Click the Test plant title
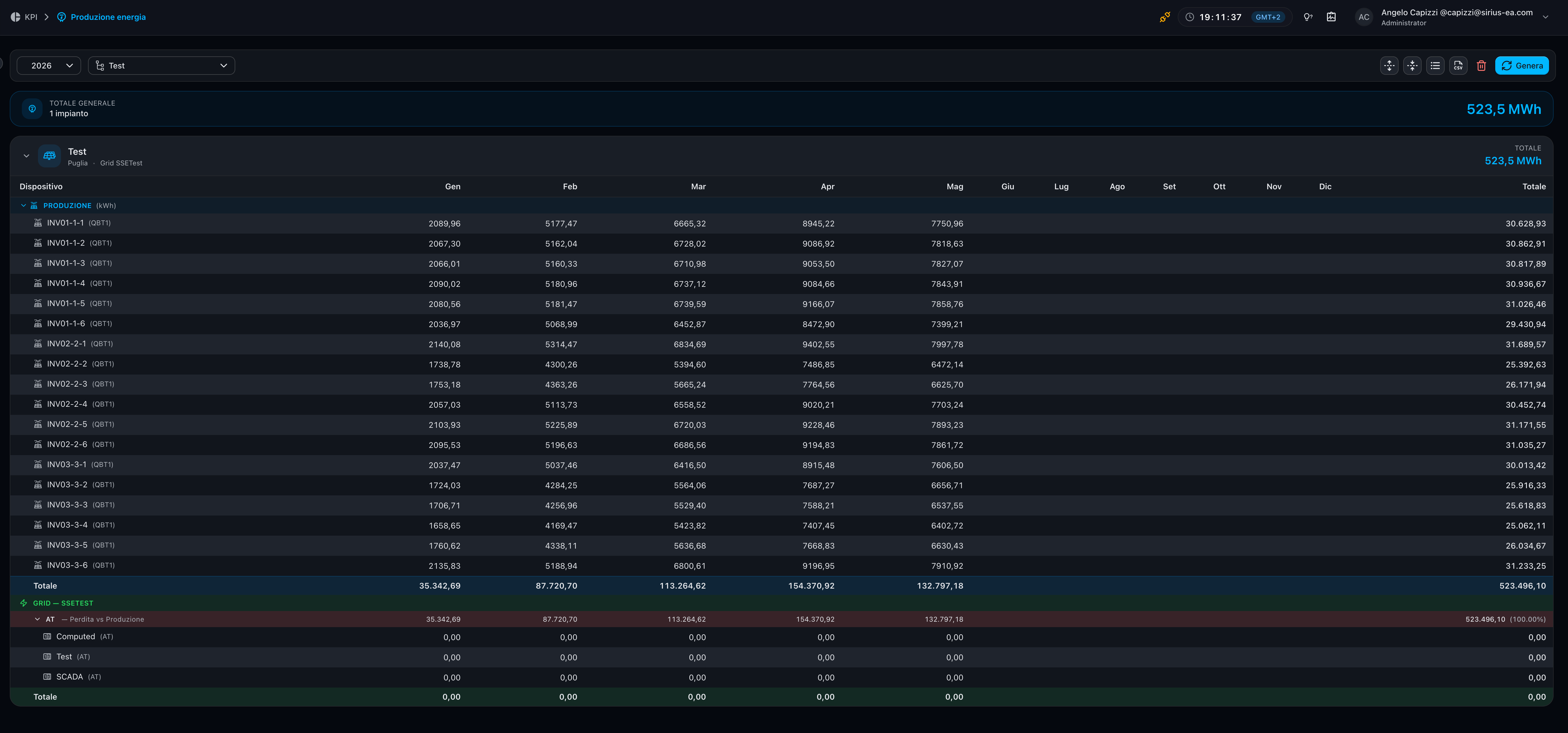 click(x=77, y=152)
